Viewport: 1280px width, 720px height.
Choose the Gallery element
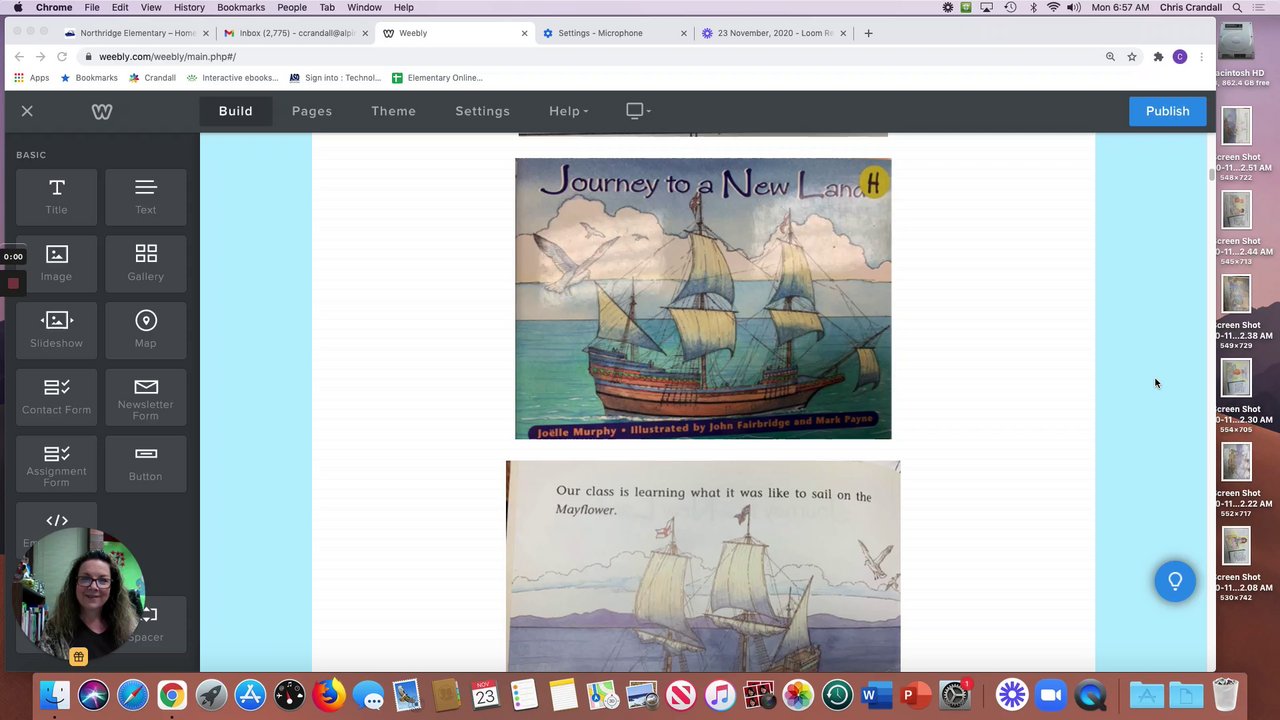[145, 263]
